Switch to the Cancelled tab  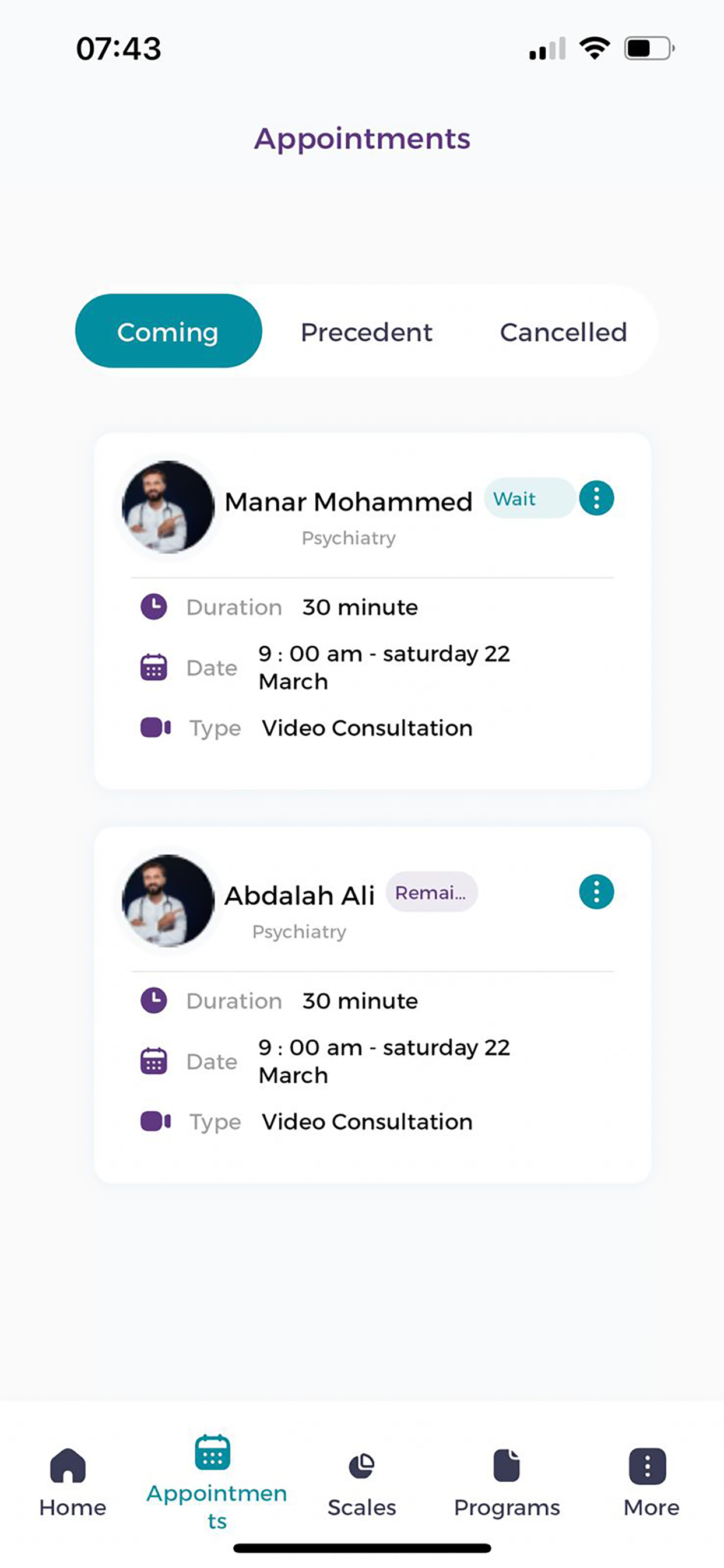tap(563, 332)
